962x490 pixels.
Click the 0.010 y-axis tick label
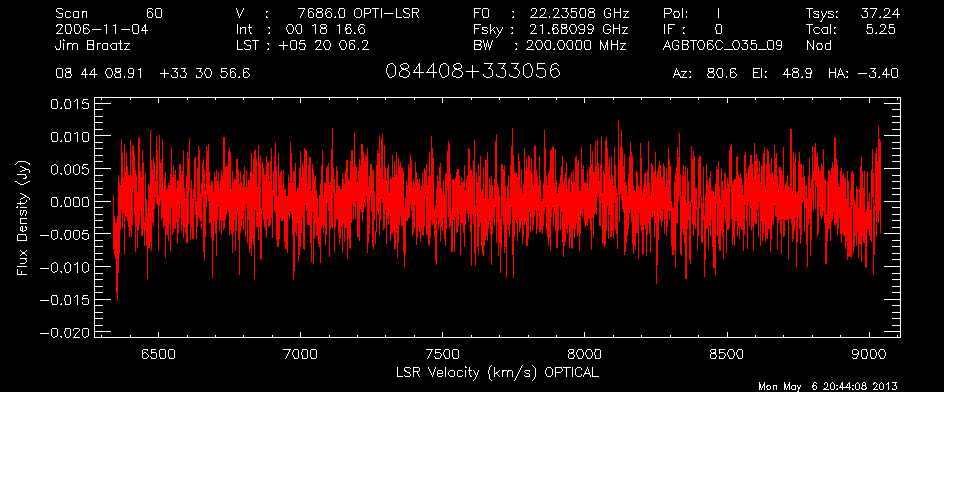[x=70, y=136]
